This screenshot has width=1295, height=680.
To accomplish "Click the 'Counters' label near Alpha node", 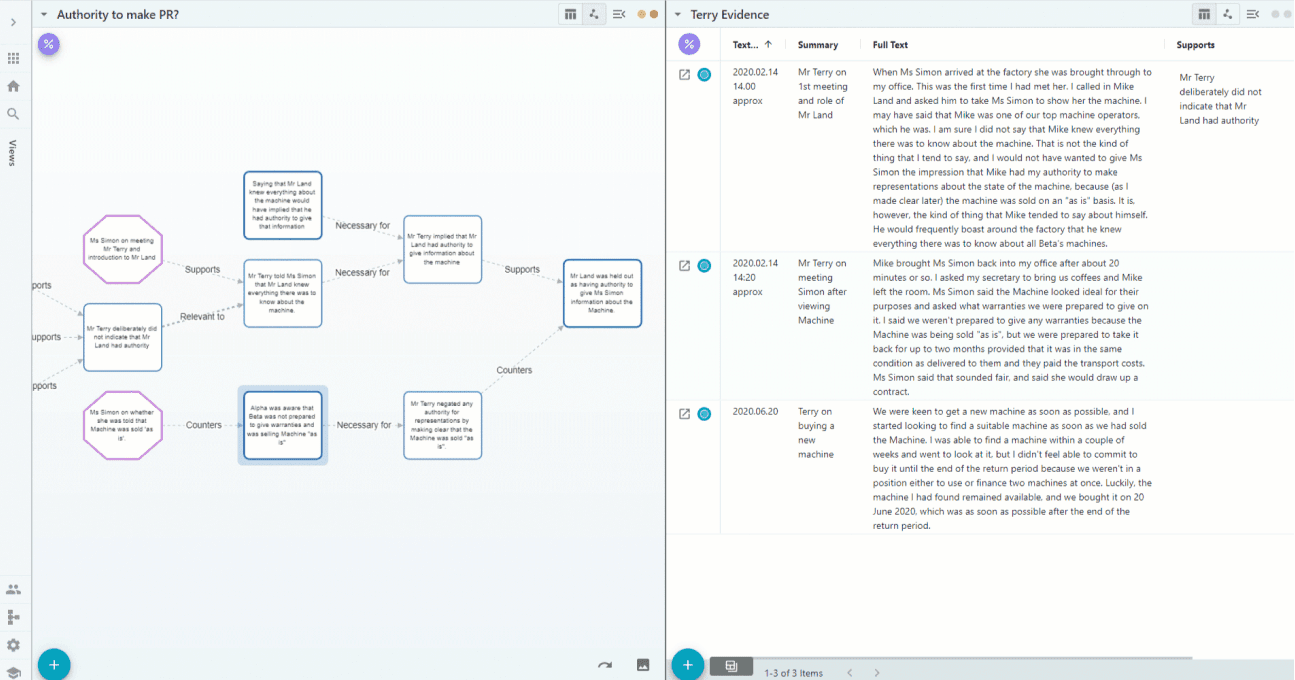I will 203,425.
